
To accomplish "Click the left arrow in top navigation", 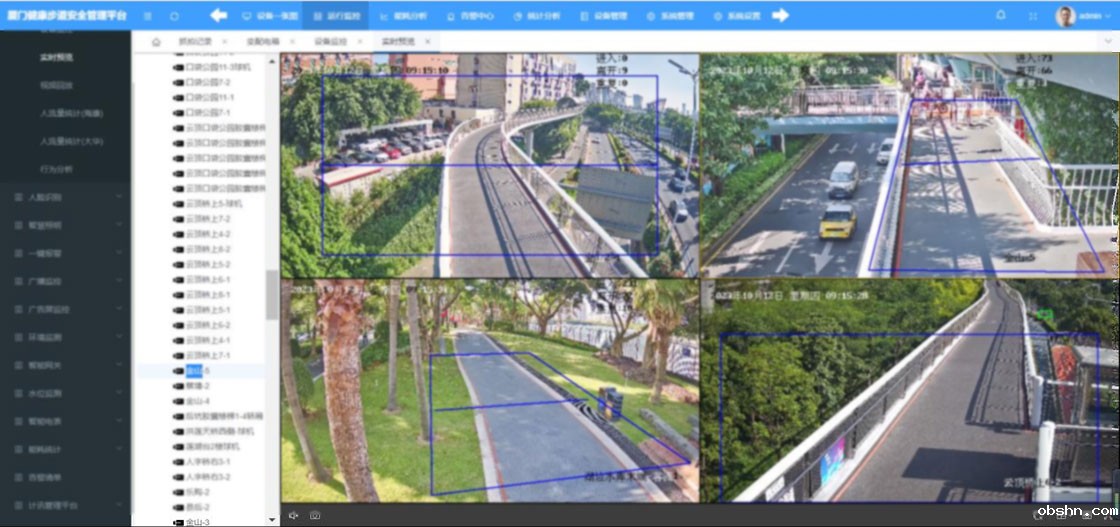I will click(218, 15).
